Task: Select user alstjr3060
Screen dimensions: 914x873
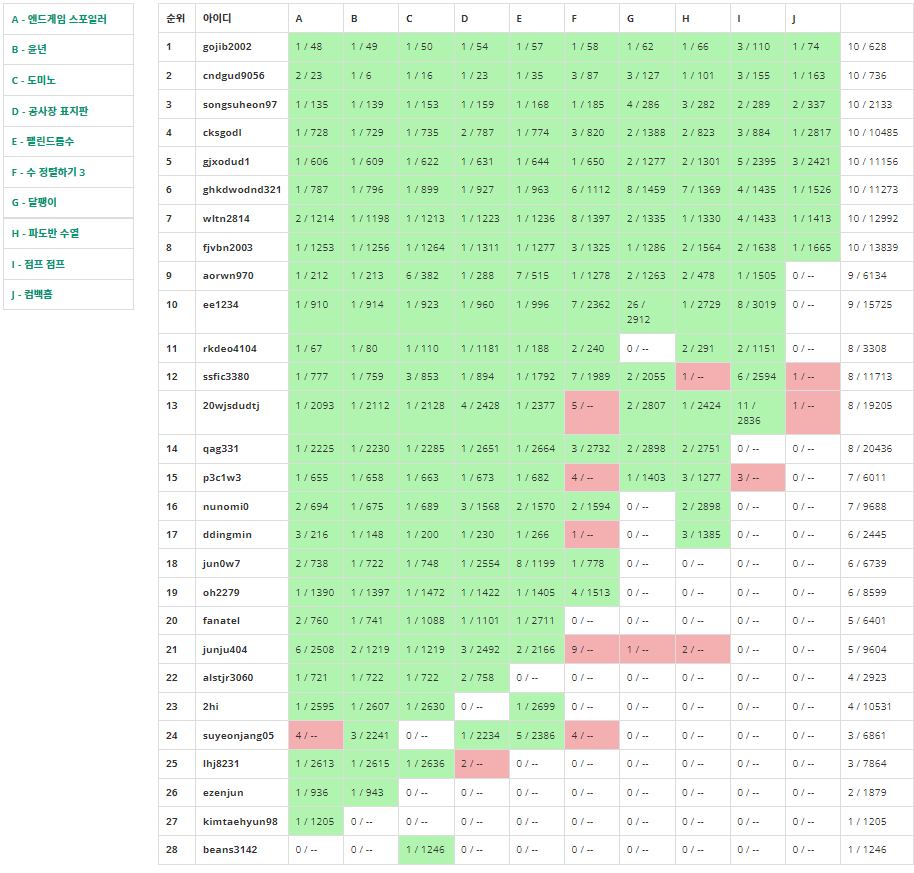Action: coord(228,678)
